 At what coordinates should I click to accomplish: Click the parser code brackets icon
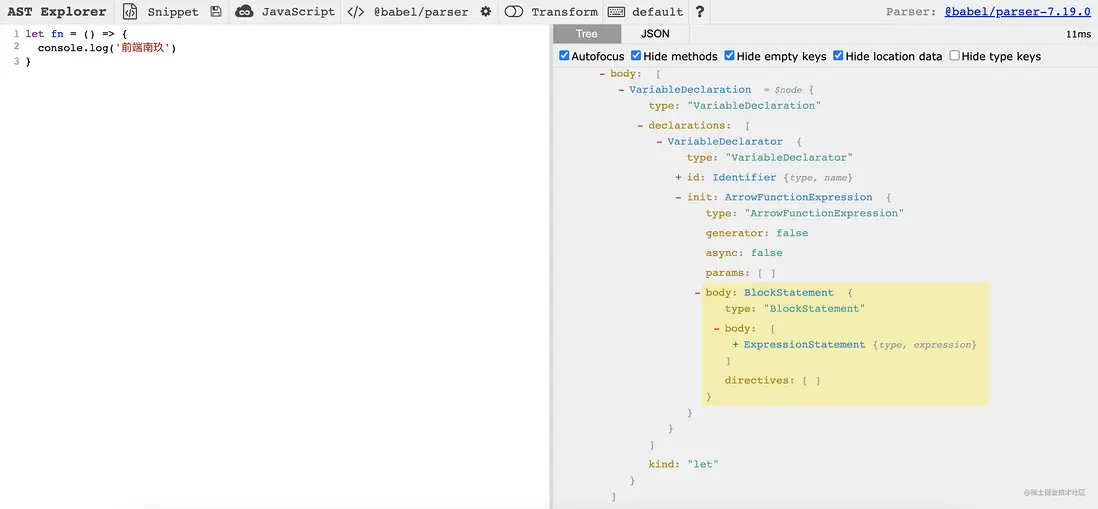[x=356, y=12]
